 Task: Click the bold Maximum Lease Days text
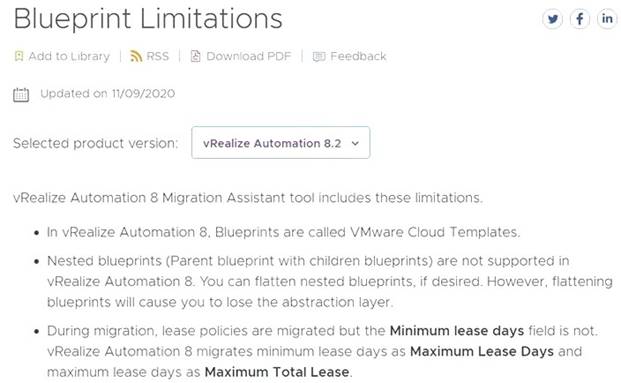482,351
